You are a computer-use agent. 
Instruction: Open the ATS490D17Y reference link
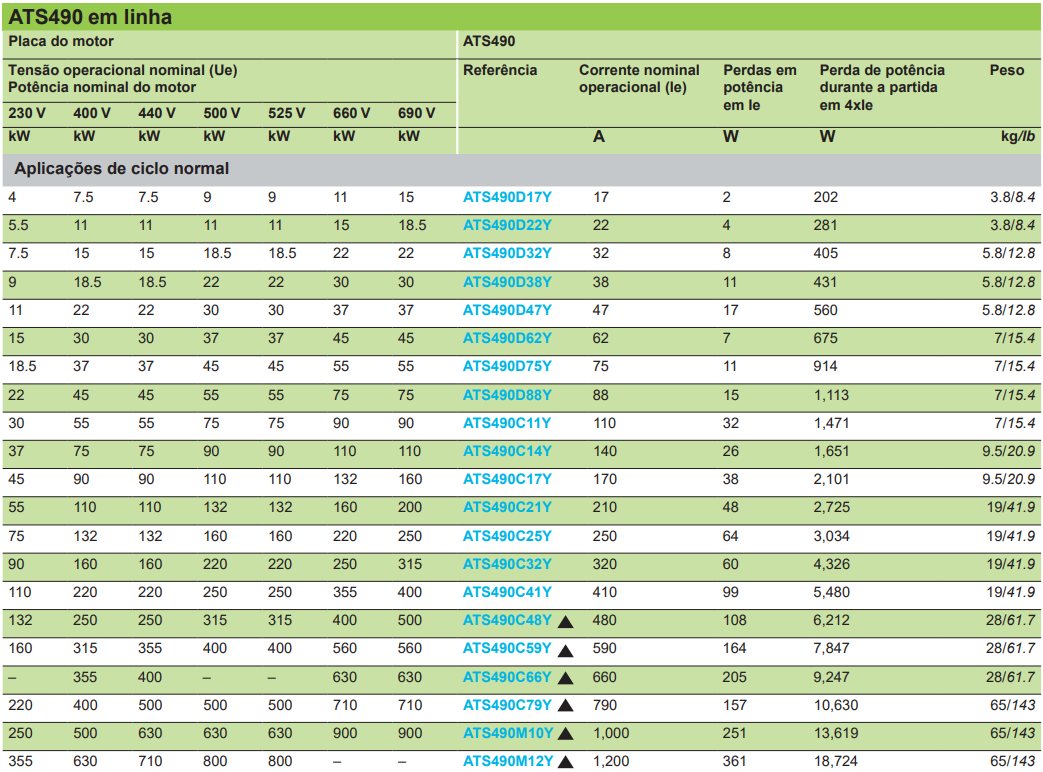507,197
